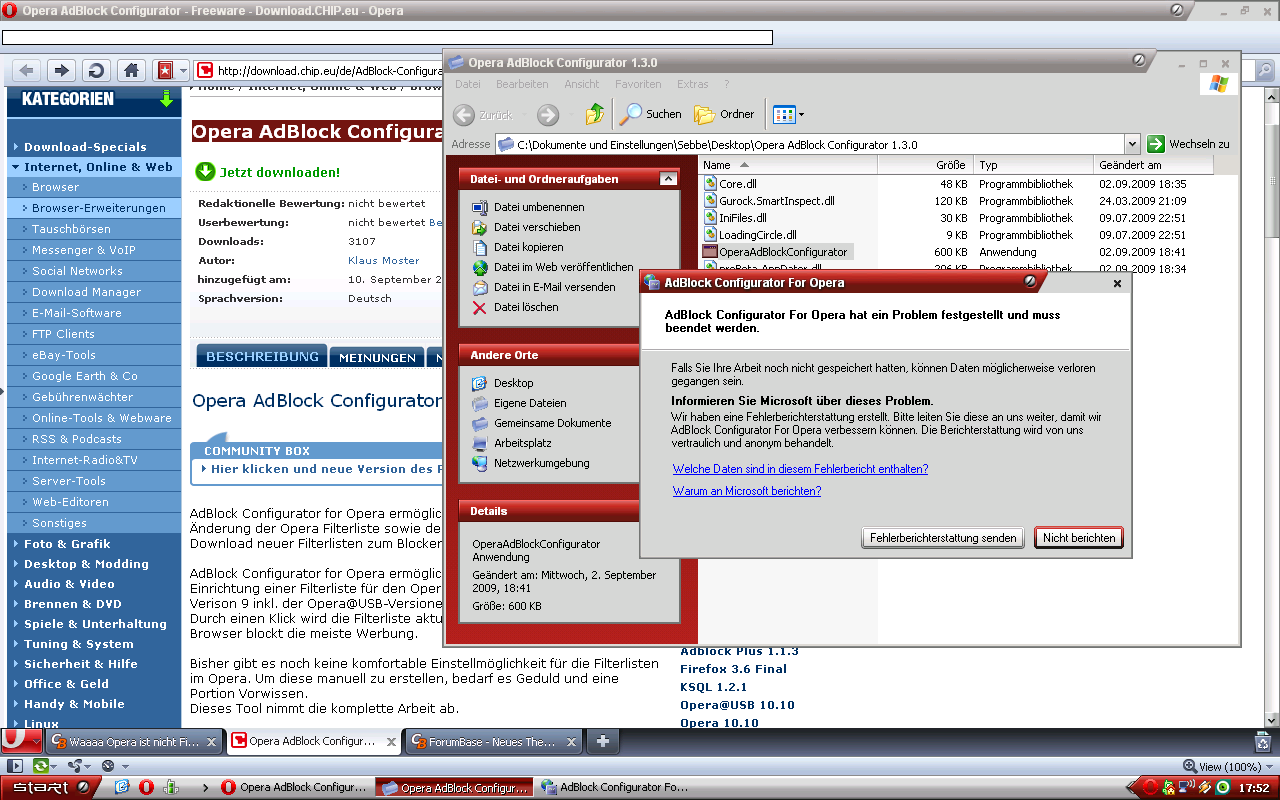This screenshot has height=800, width=1280.
Task: Switch to the 'Waaaa Opera ist nicht Fi...' tab
Action: (134, 742)
